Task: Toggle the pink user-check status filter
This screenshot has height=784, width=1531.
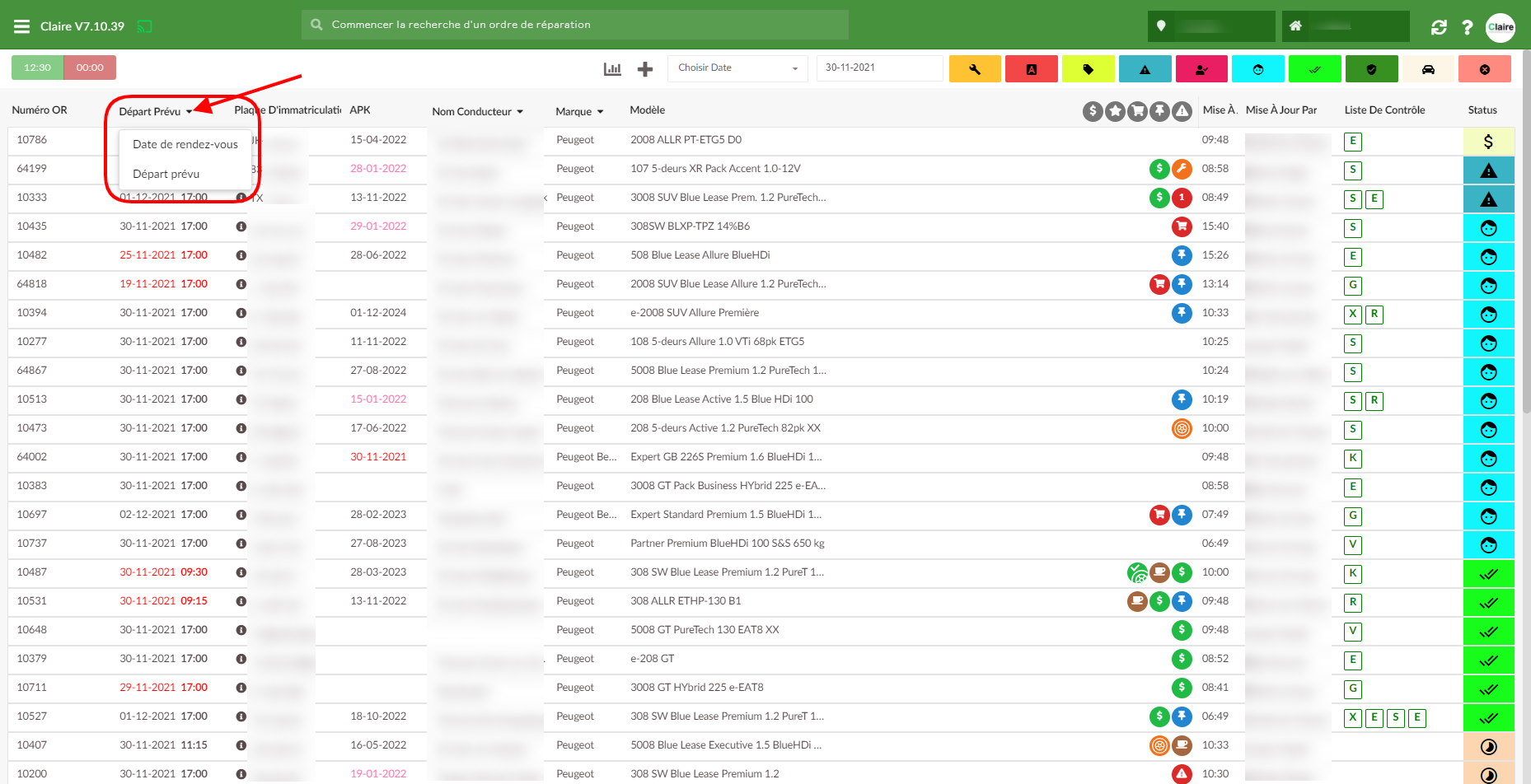Action: [x=1201, y=69]
